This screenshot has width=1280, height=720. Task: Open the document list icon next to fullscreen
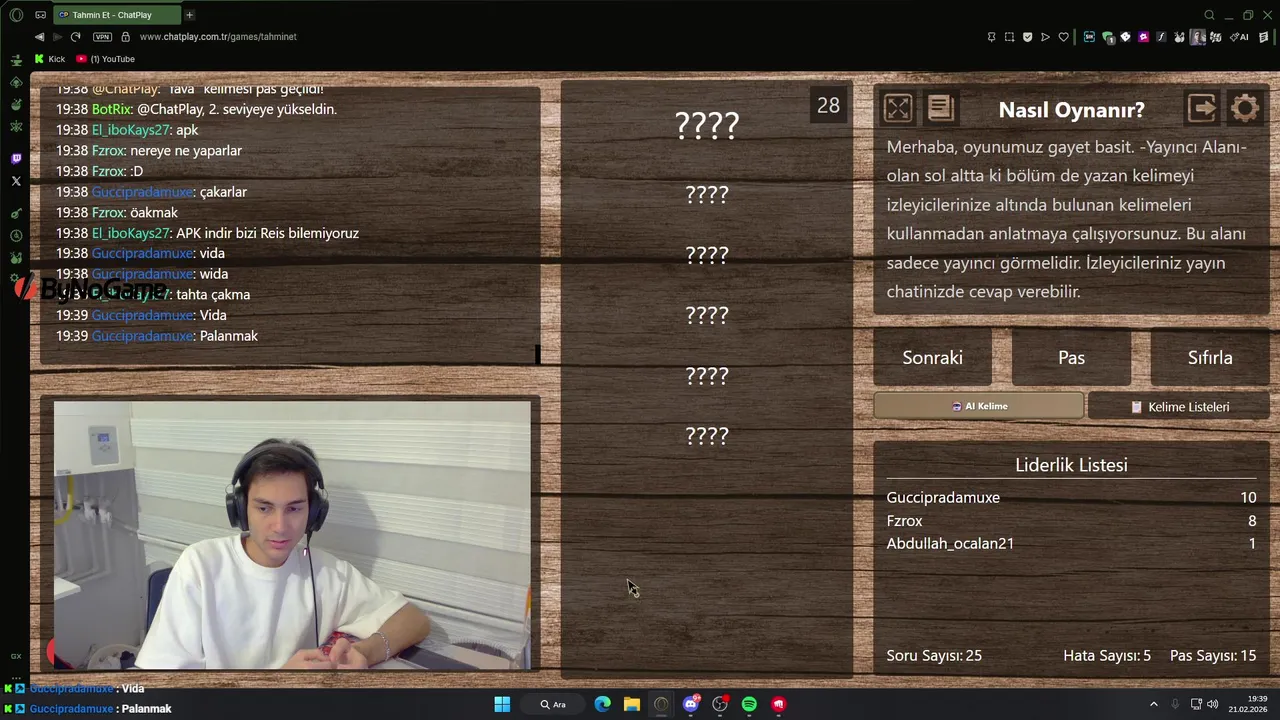click(941, 108)
